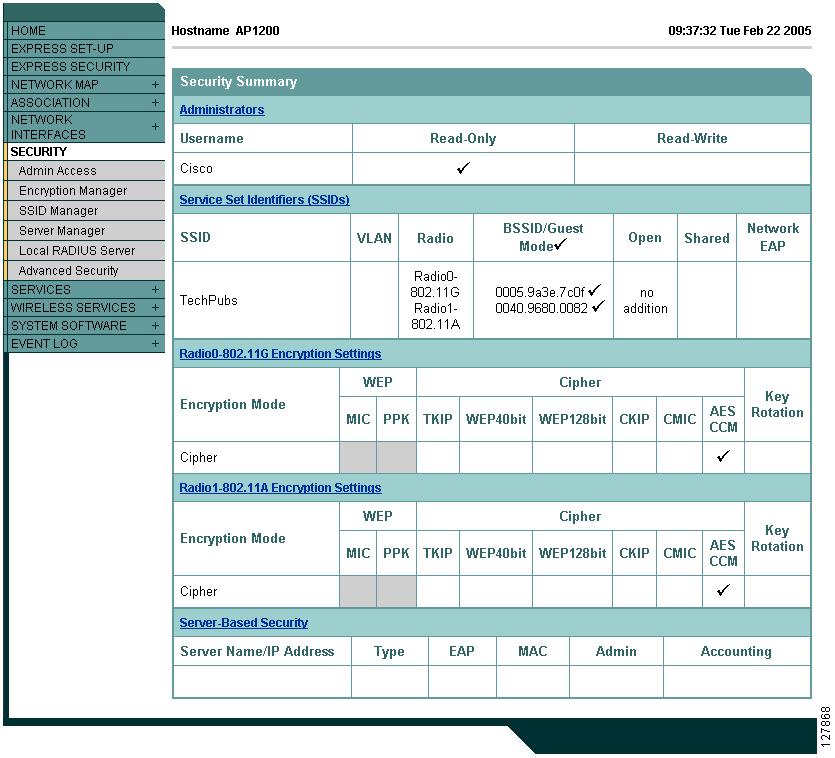Expand ASSOCIATION plus sign
The width and height of the screenshot is (835, 758).
(155, 102)
